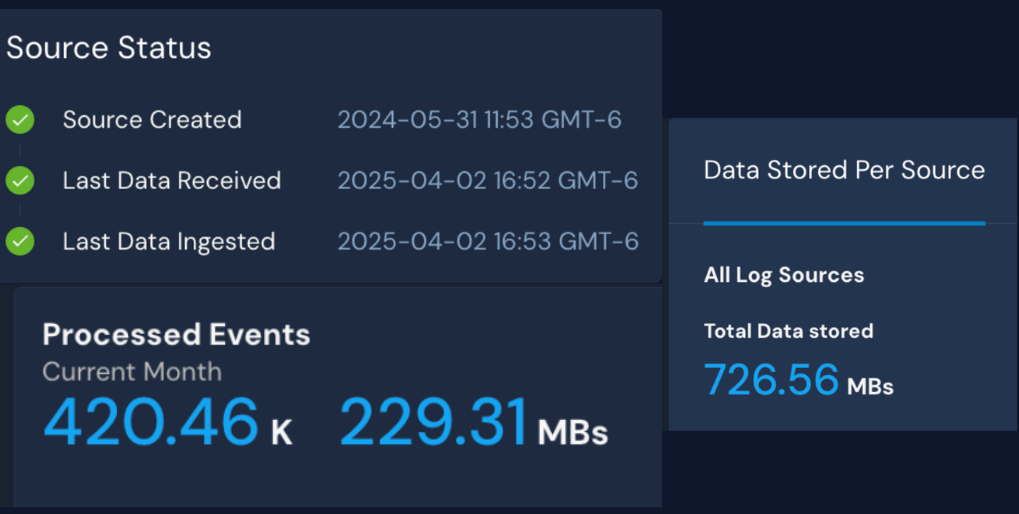This screenshot has width=1019, height=514.
Task: Click the K unit after 420.46
Action: 281,432
